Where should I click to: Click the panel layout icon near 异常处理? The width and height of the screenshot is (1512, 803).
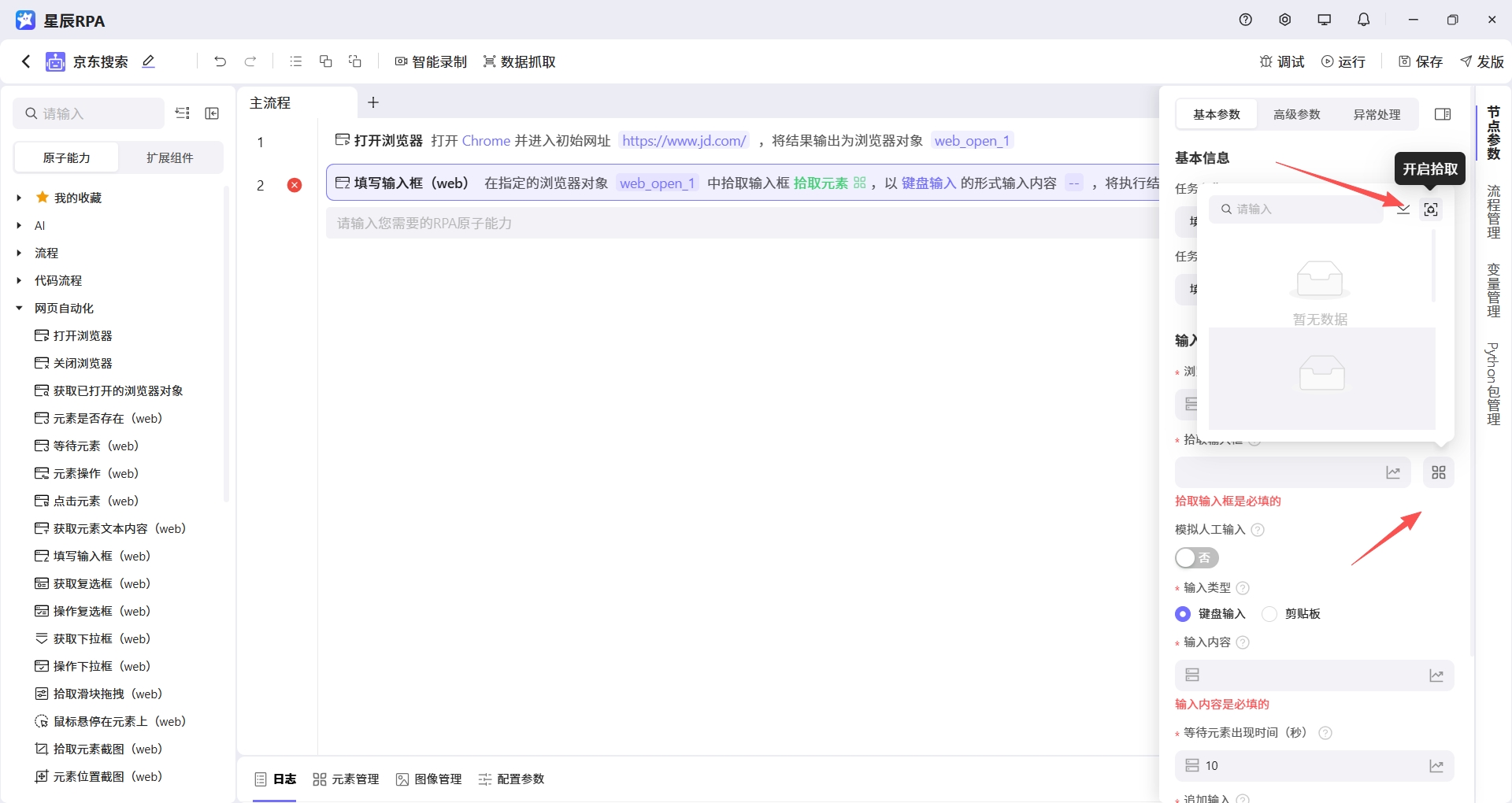click(x=1443, y=114)
